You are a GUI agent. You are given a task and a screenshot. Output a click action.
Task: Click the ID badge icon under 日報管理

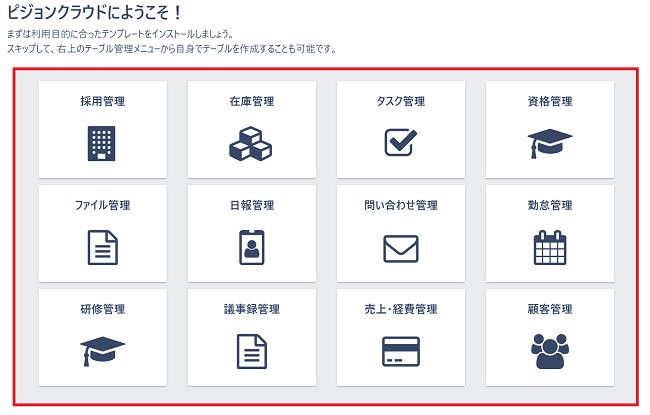tap(251, 247)
